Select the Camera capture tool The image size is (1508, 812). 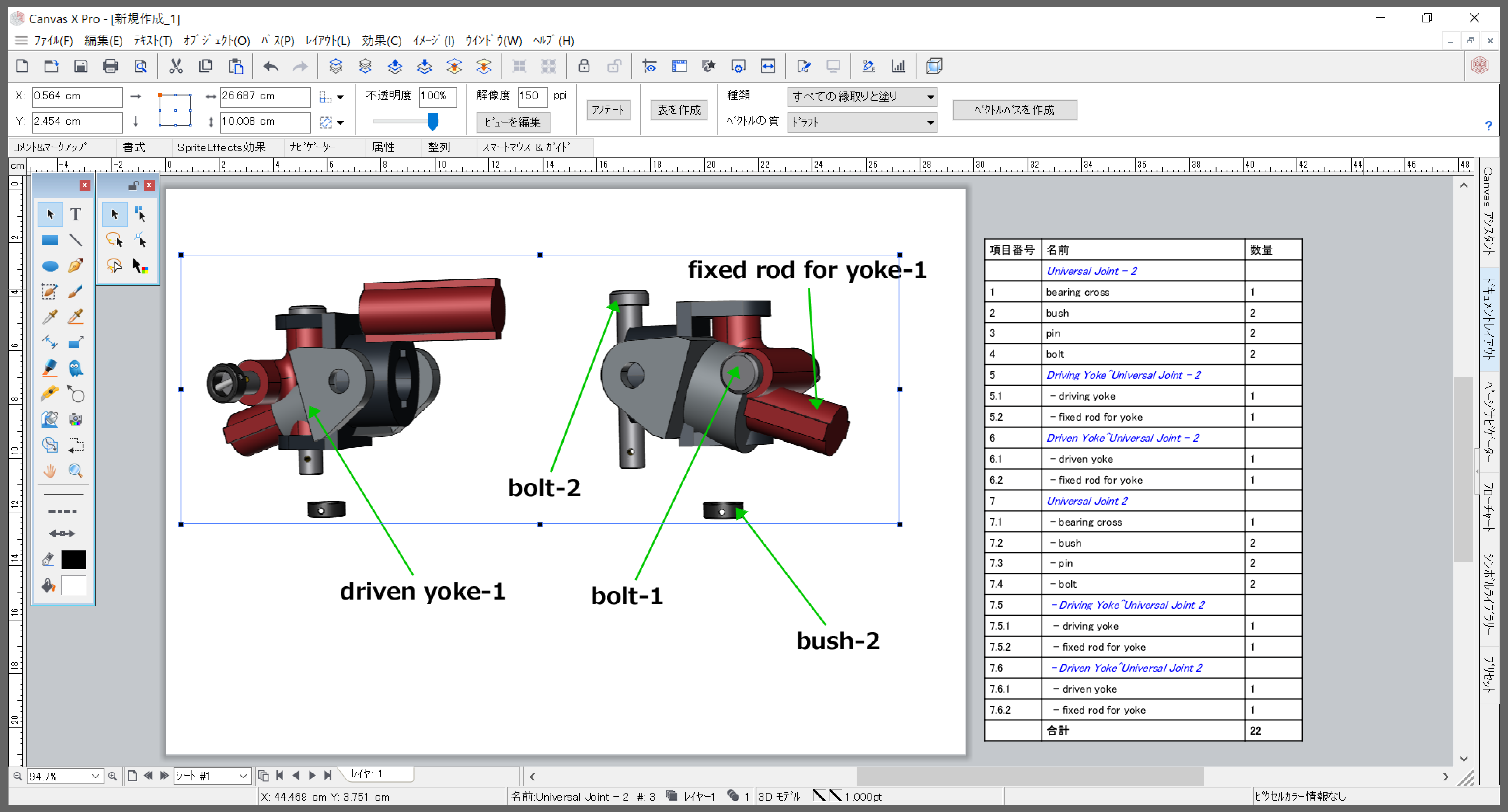[76, 419]
